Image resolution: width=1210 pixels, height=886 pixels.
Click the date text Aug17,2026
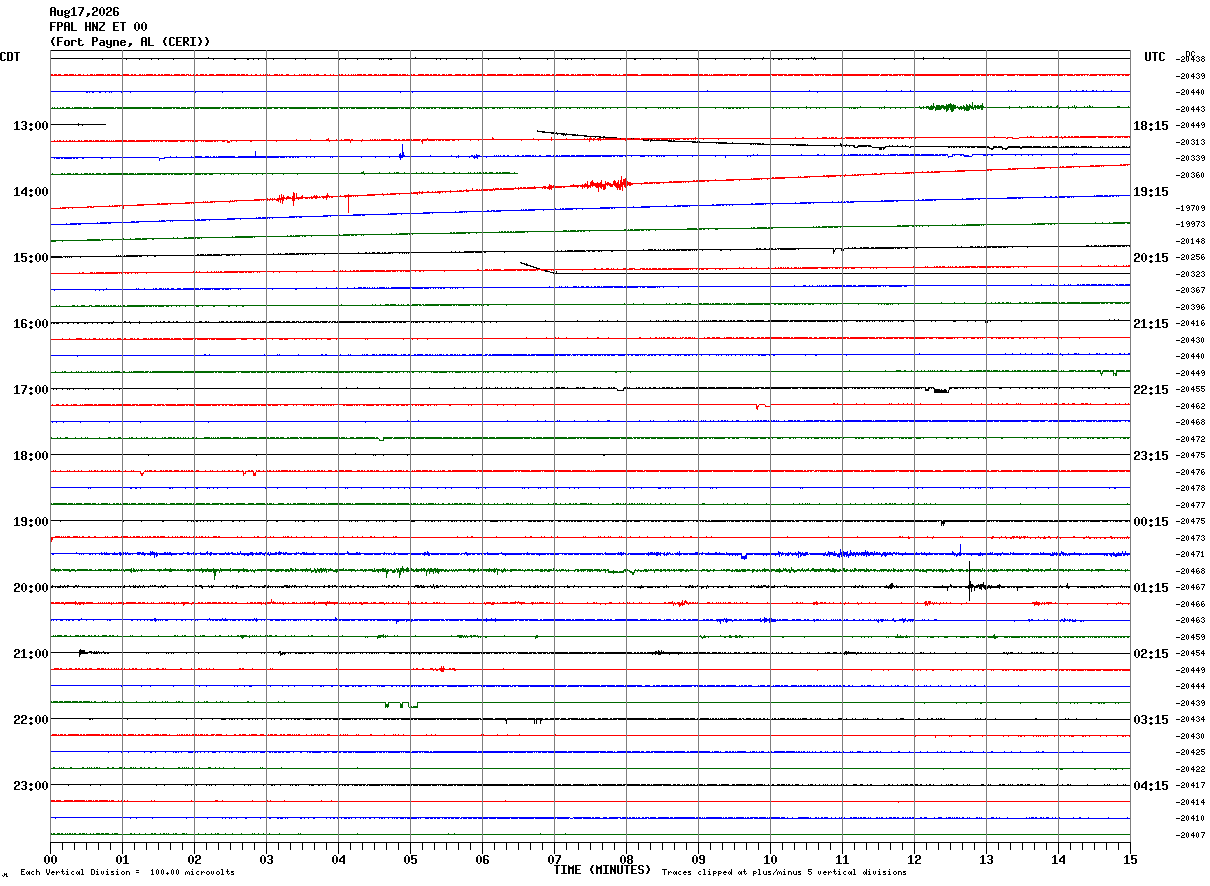84,12
